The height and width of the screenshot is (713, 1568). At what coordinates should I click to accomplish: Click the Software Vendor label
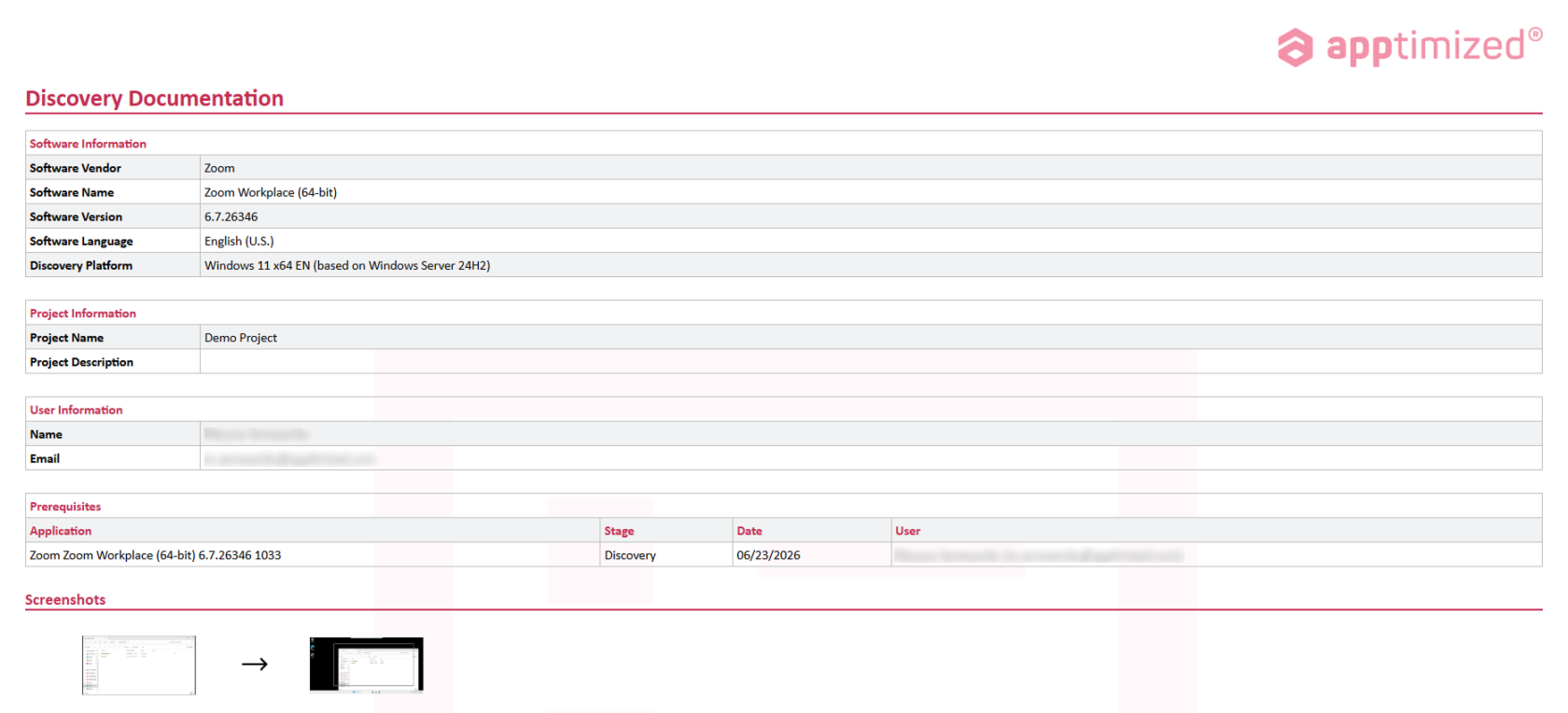[76, 168]
